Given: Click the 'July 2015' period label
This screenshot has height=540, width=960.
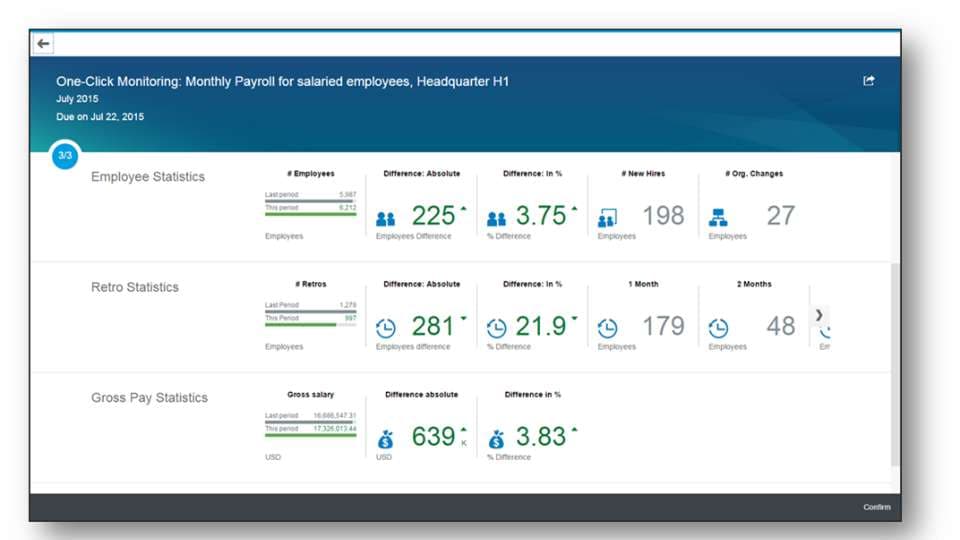Looking at the screenshot, I should 77,99.
